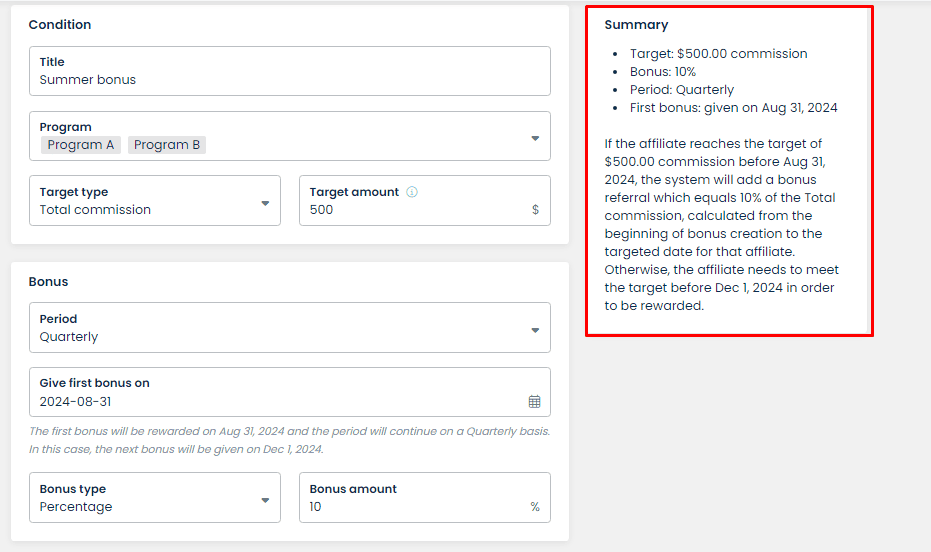Open the Bonus type dropdown arrow
The image size is (931, 552).
coord(265,500)
